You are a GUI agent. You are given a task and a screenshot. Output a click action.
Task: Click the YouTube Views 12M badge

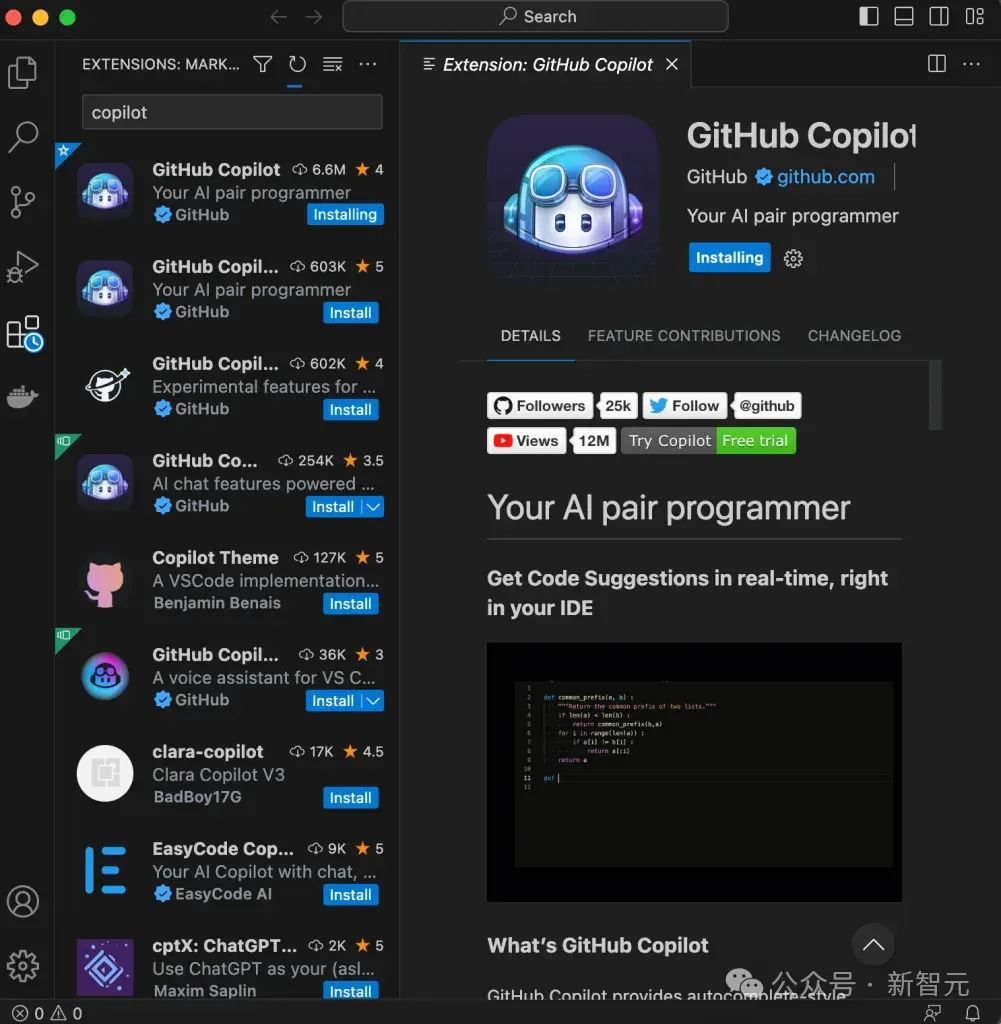click(551, 441)
